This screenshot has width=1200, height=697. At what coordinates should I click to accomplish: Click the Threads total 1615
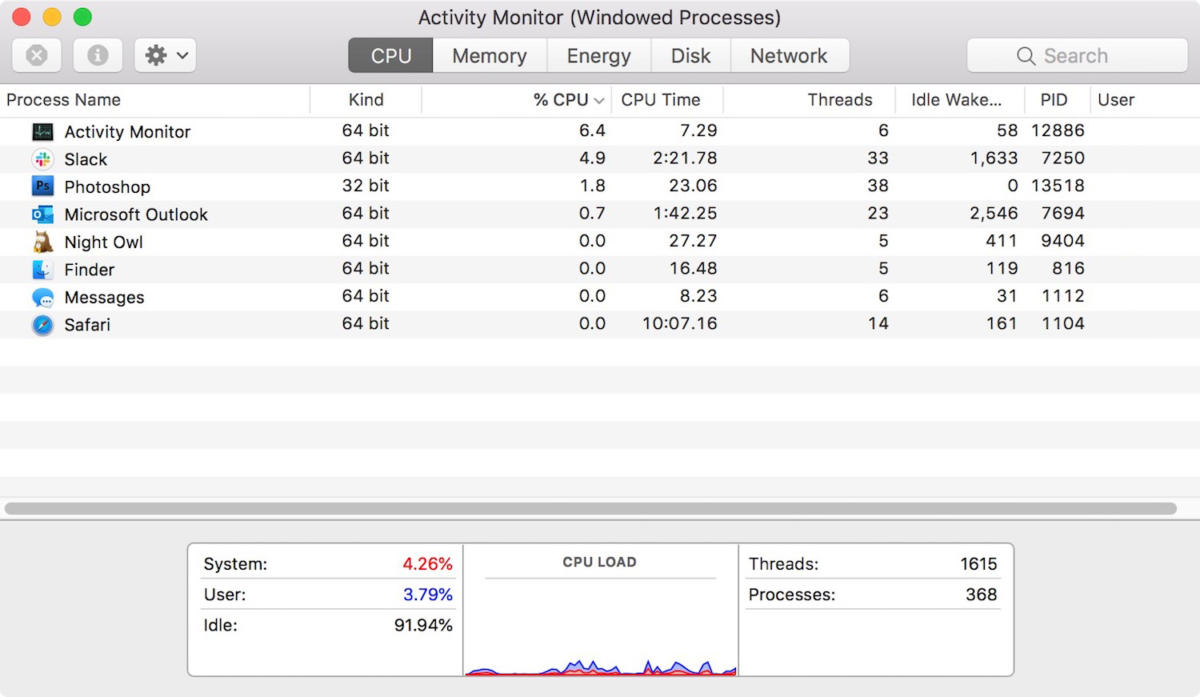[x=979, y=564]
